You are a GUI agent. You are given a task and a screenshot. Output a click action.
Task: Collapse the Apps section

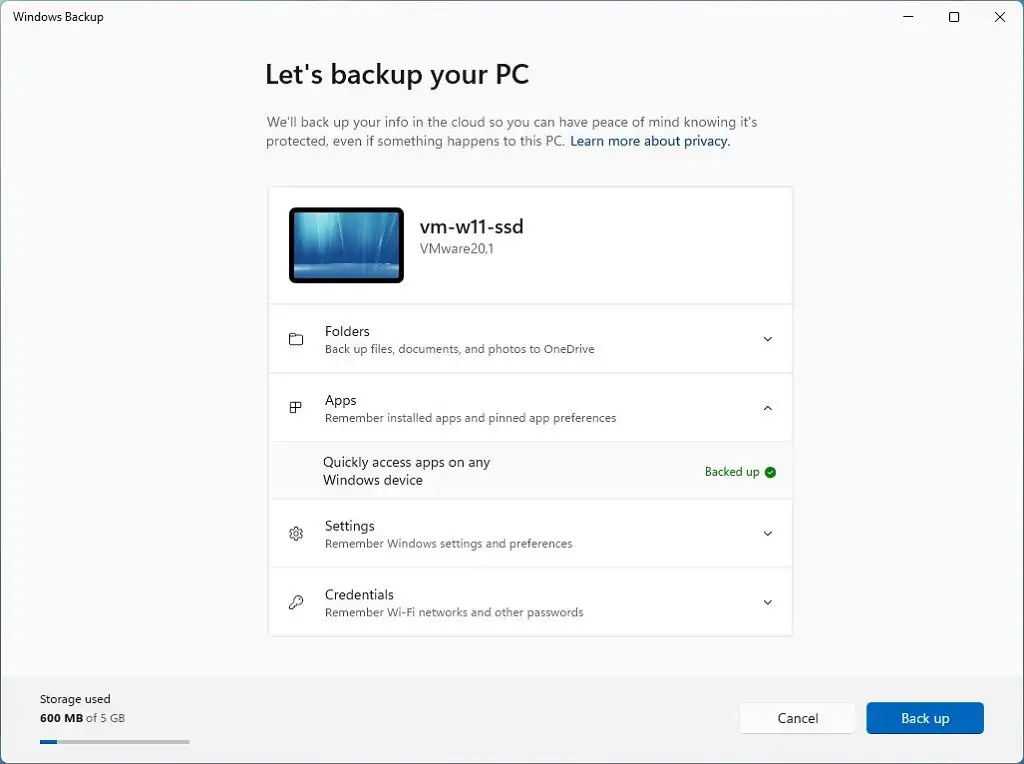tap(767, 407)
